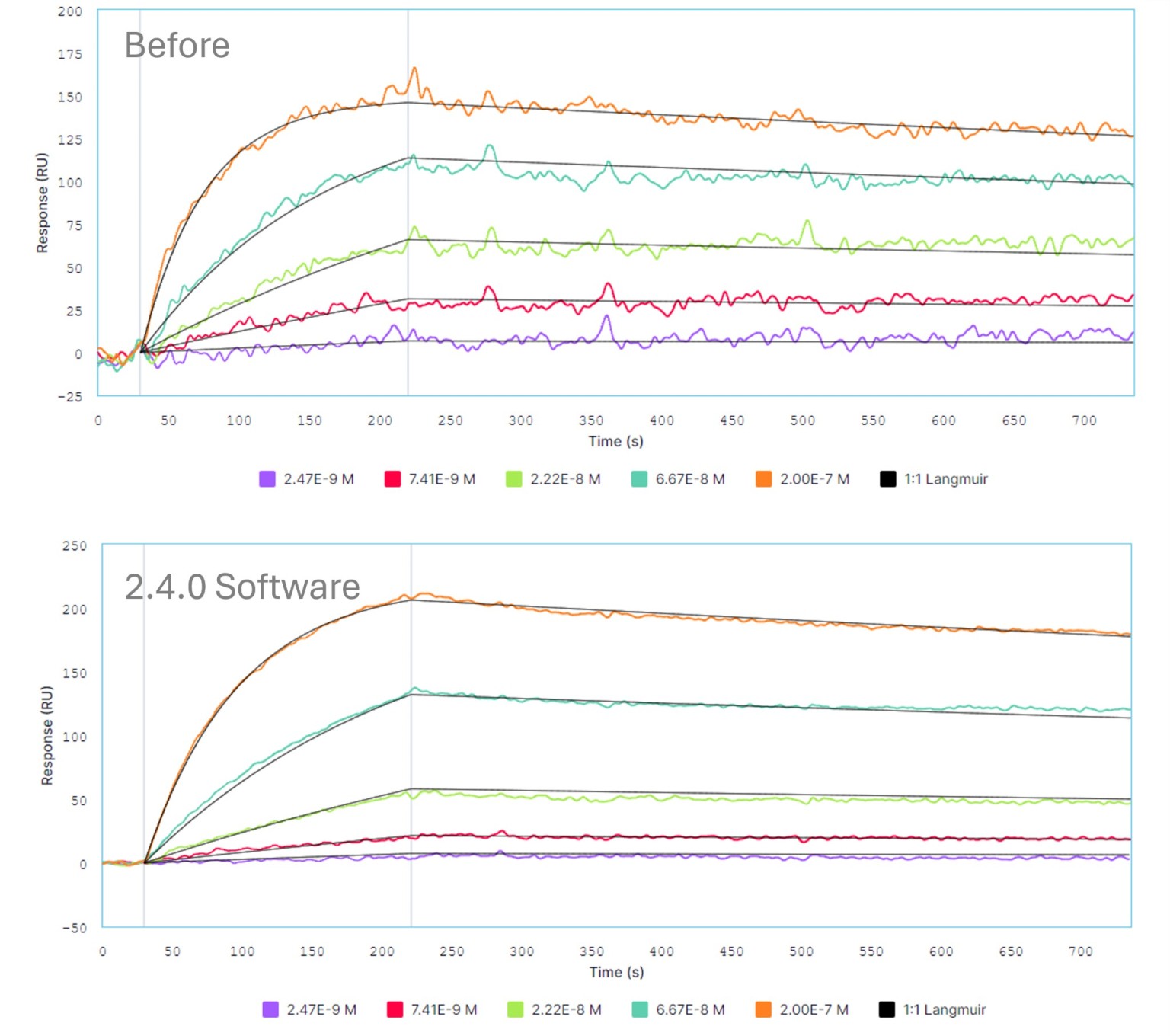
Task: Toggle the 2.47E-9 M label in the 2.4.0 Software legend
Action: coord(321,1010)
